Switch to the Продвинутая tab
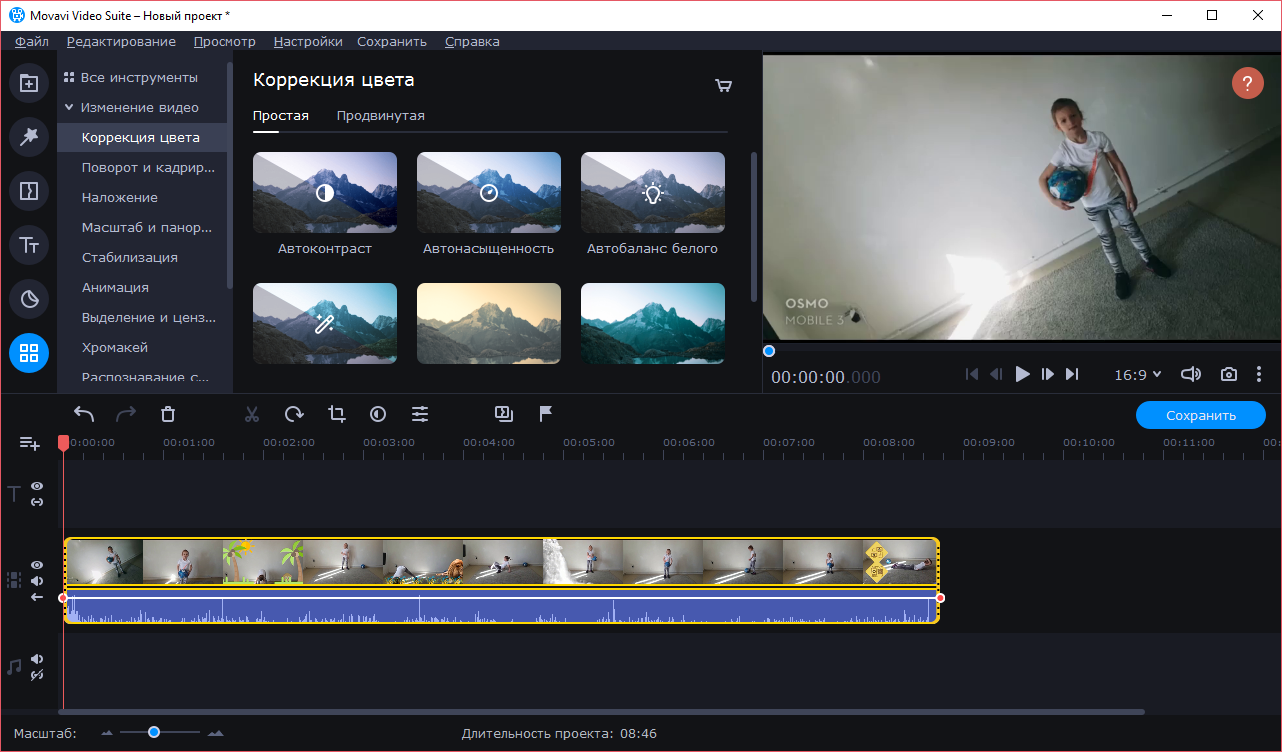This screenshot has height=752, width=1282. (x=380, y=116)
